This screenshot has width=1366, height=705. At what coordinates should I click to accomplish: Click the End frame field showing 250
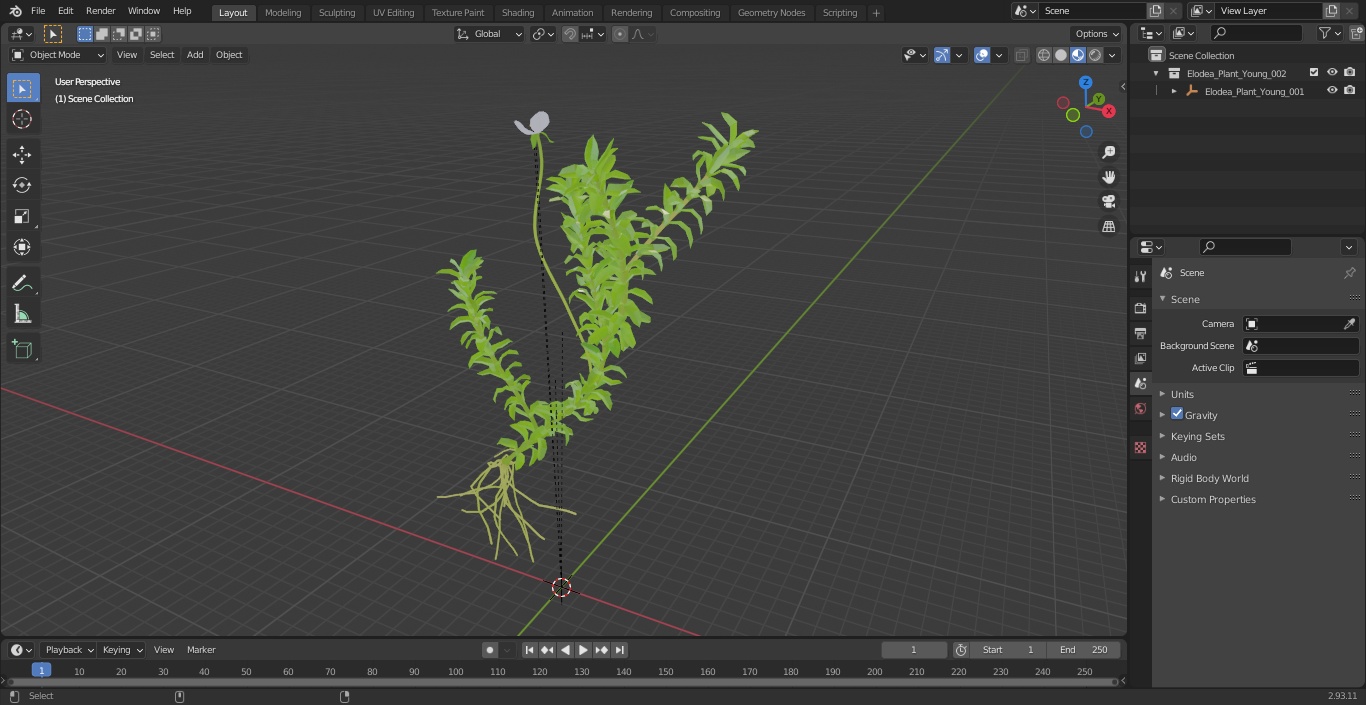point(1084,650)
